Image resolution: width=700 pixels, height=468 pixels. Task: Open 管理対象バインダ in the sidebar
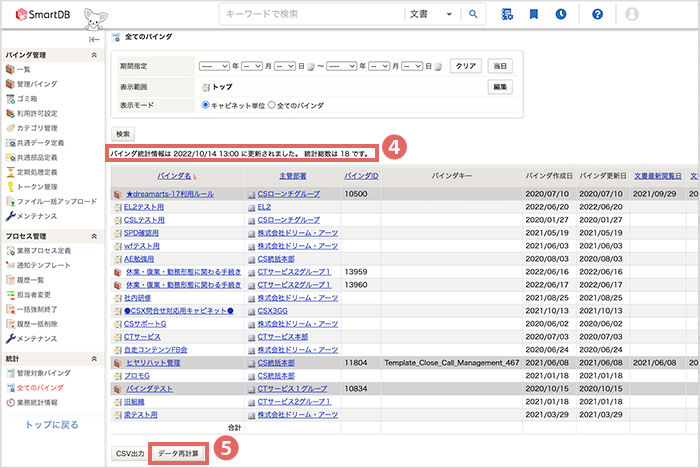point(44,373)
